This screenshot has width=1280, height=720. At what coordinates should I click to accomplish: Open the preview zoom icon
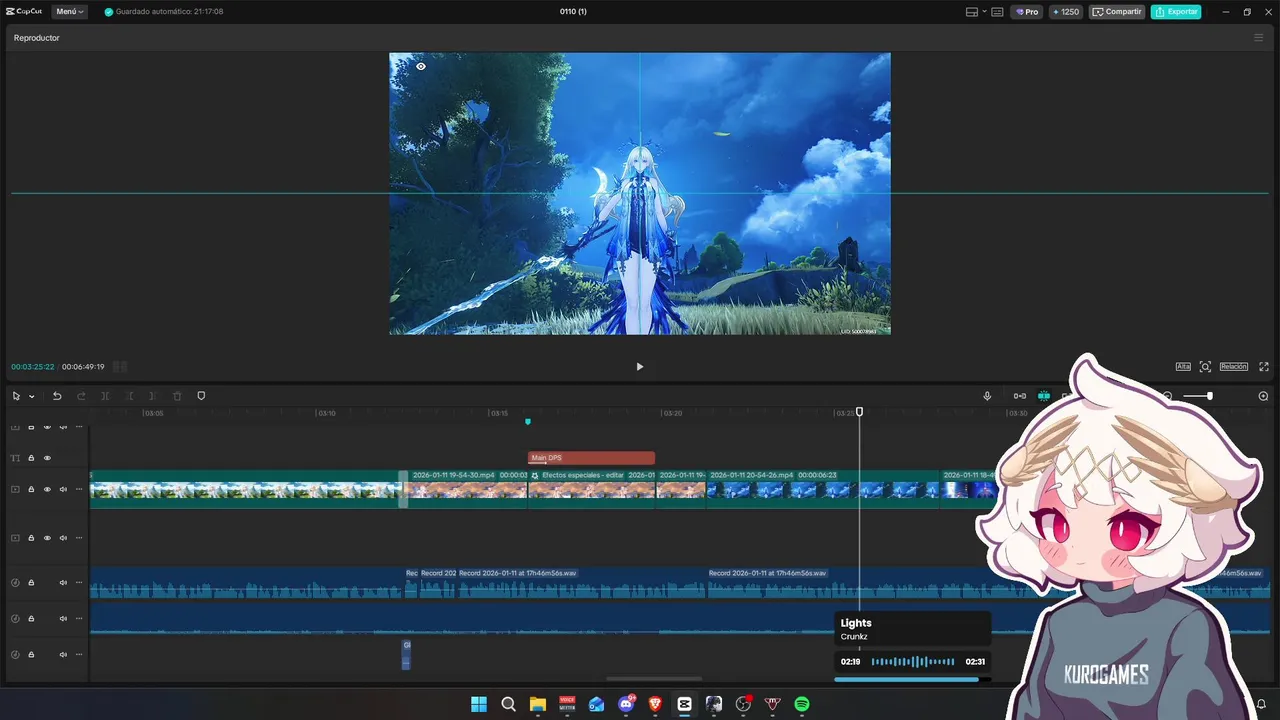[x=1205, y=367]
